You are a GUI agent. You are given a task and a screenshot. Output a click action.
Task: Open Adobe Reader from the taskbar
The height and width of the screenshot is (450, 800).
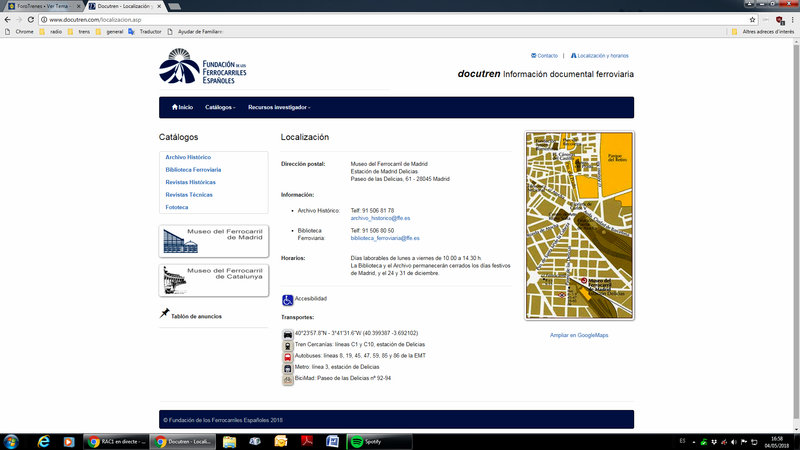(307, 442)
